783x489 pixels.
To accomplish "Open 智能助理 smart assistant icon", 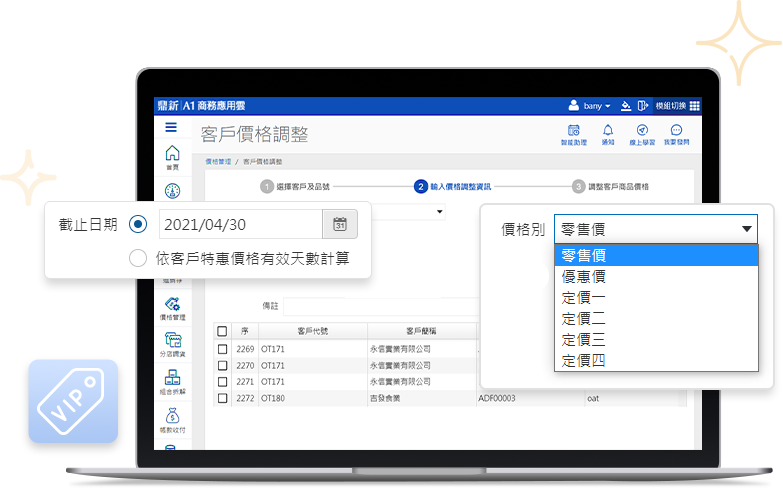I will coord(574,135).
